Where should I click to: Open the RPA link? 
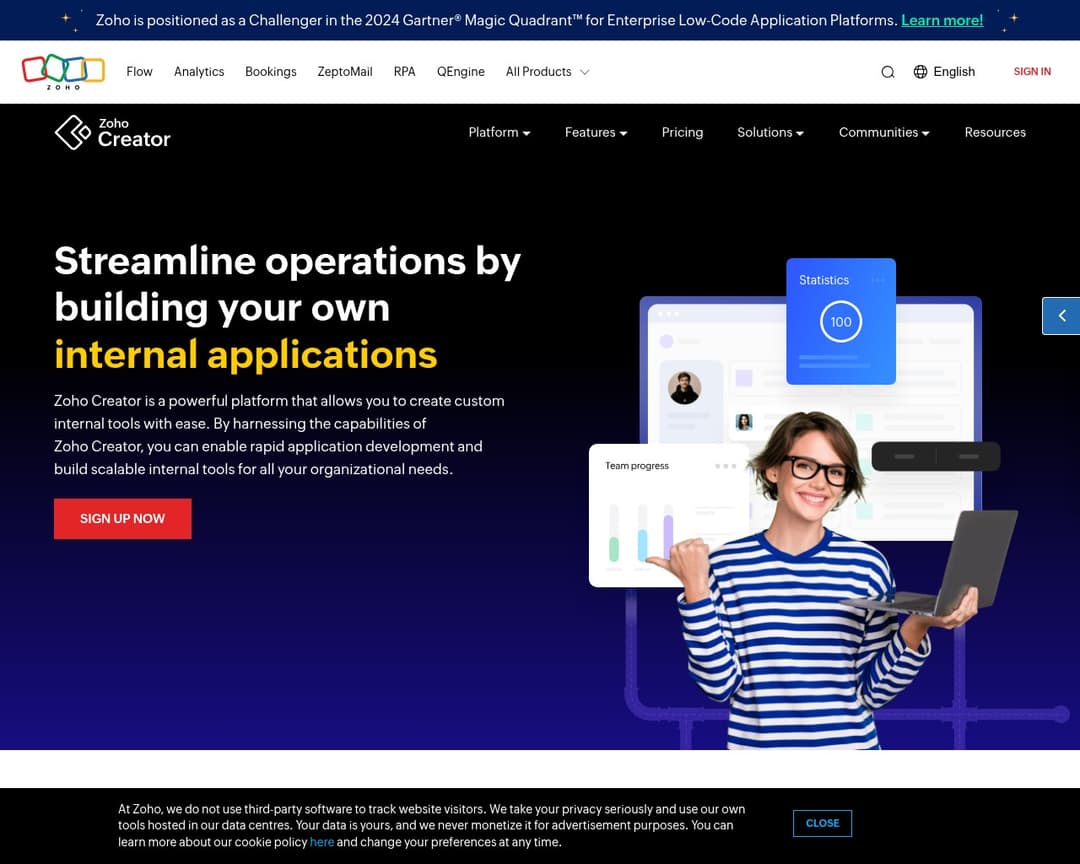click(404, 72)
